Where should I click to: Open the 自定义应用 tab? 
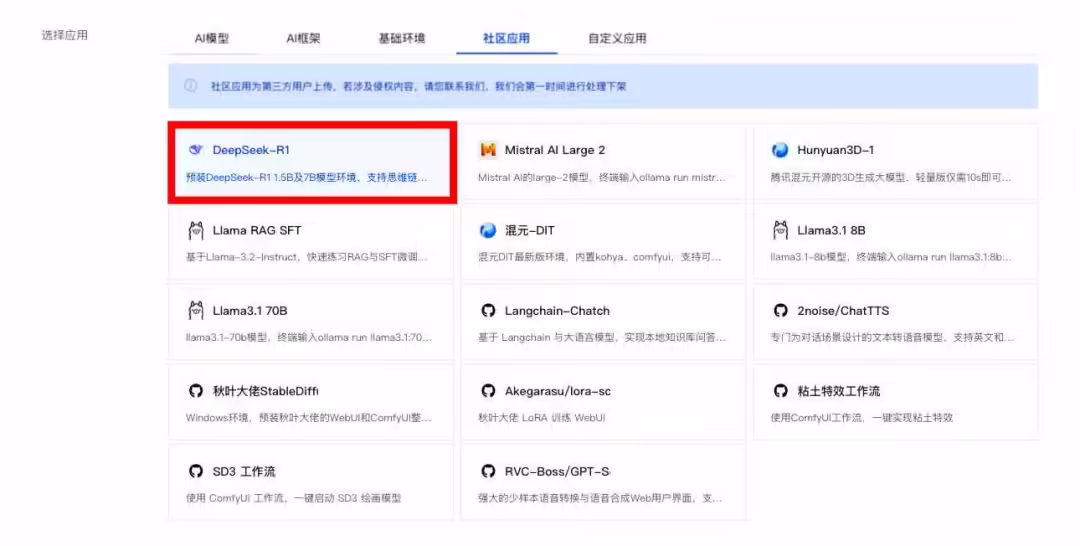pos(617,39)
